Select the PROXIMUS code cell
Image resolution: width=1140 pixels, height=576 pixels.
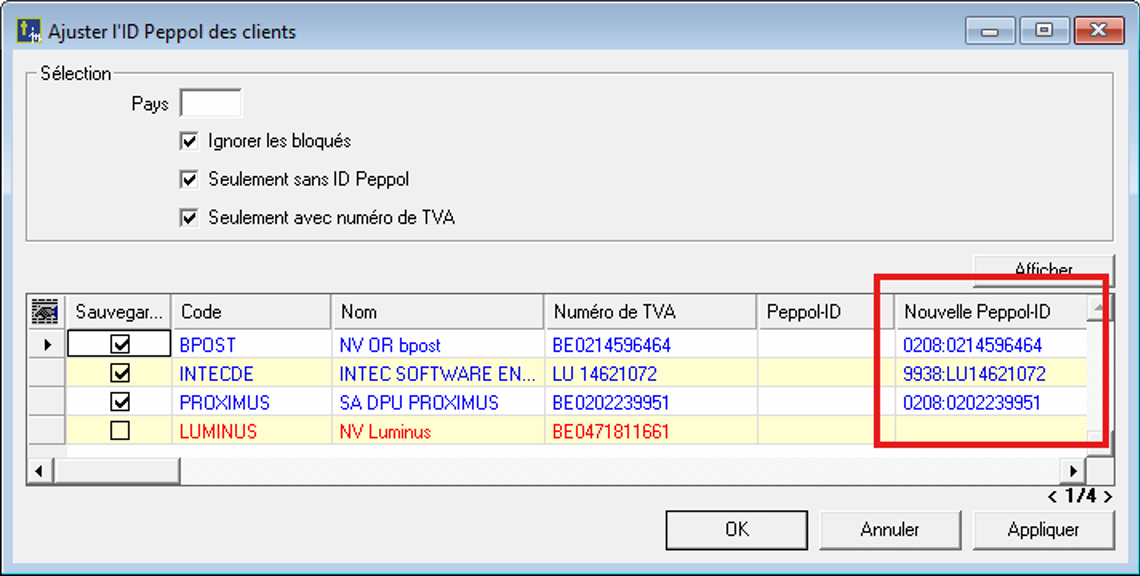pos(225,403)
